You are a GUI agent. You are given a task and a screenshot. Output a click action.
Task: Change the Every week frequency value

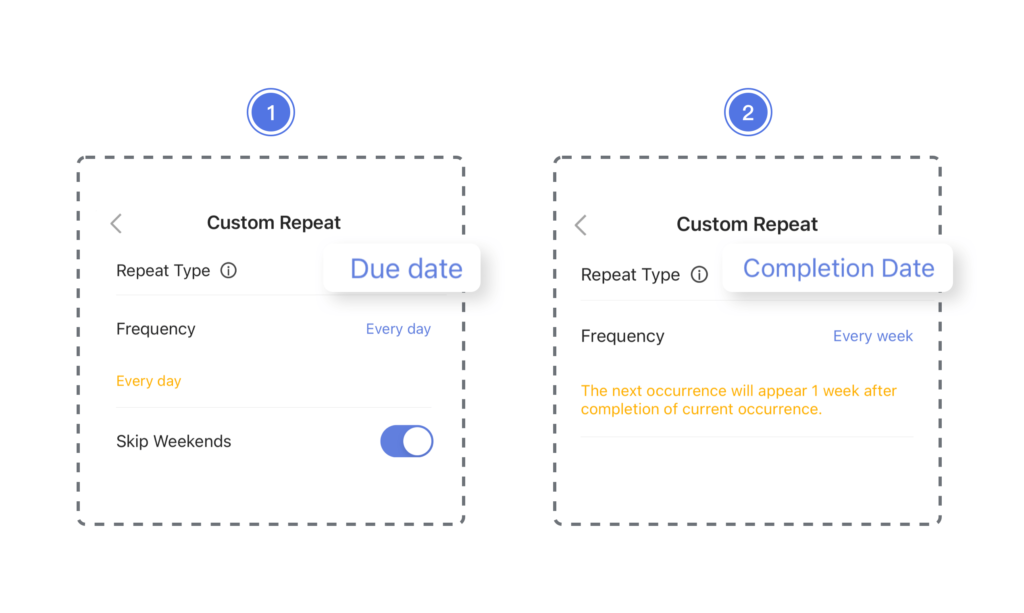pyautogui.click(x=872, y=336)
